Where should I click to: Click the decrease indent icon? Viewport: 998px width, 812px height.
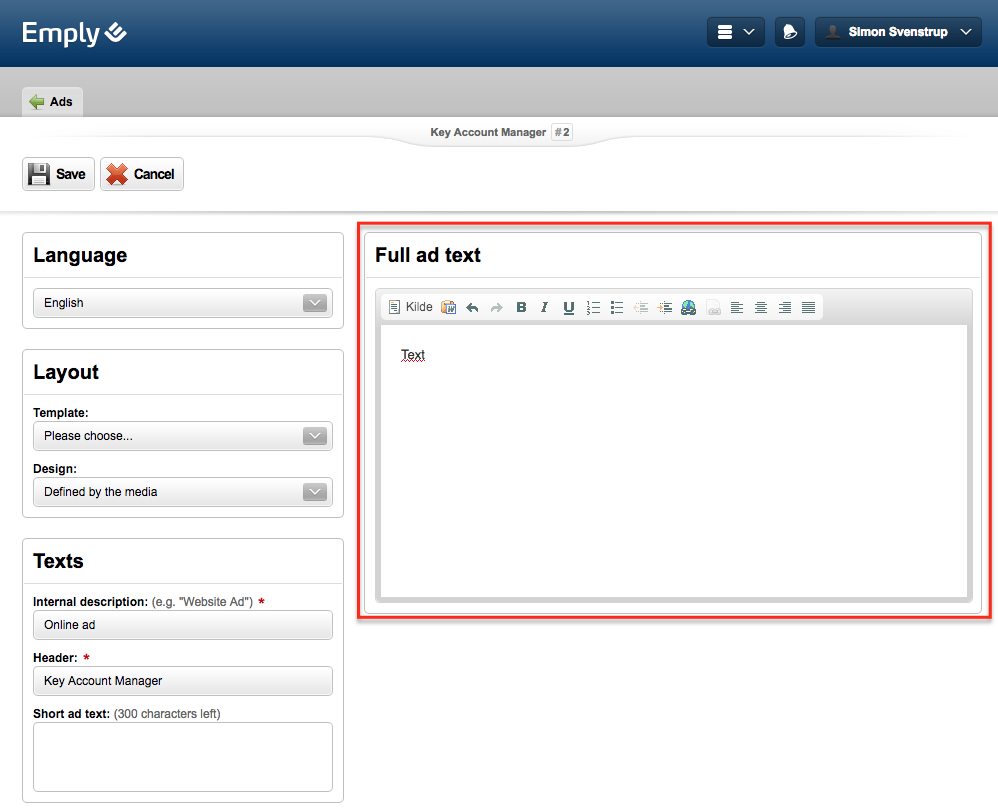tap(641, 307)
